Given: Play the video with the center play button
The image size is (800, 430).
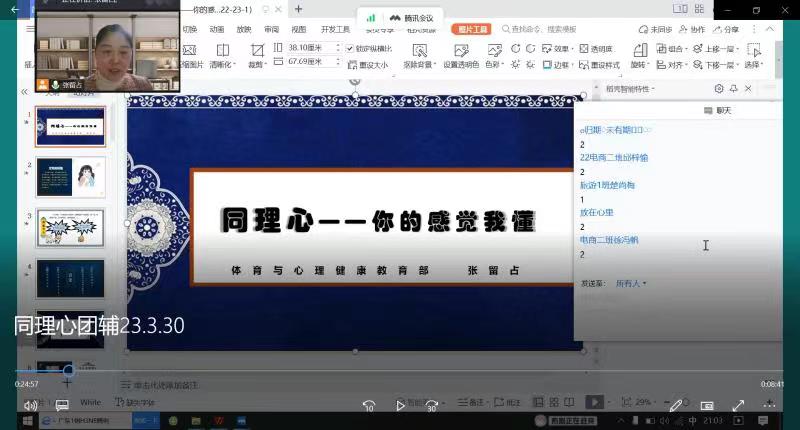Looking at the screenshot, I should click(401, 405).
